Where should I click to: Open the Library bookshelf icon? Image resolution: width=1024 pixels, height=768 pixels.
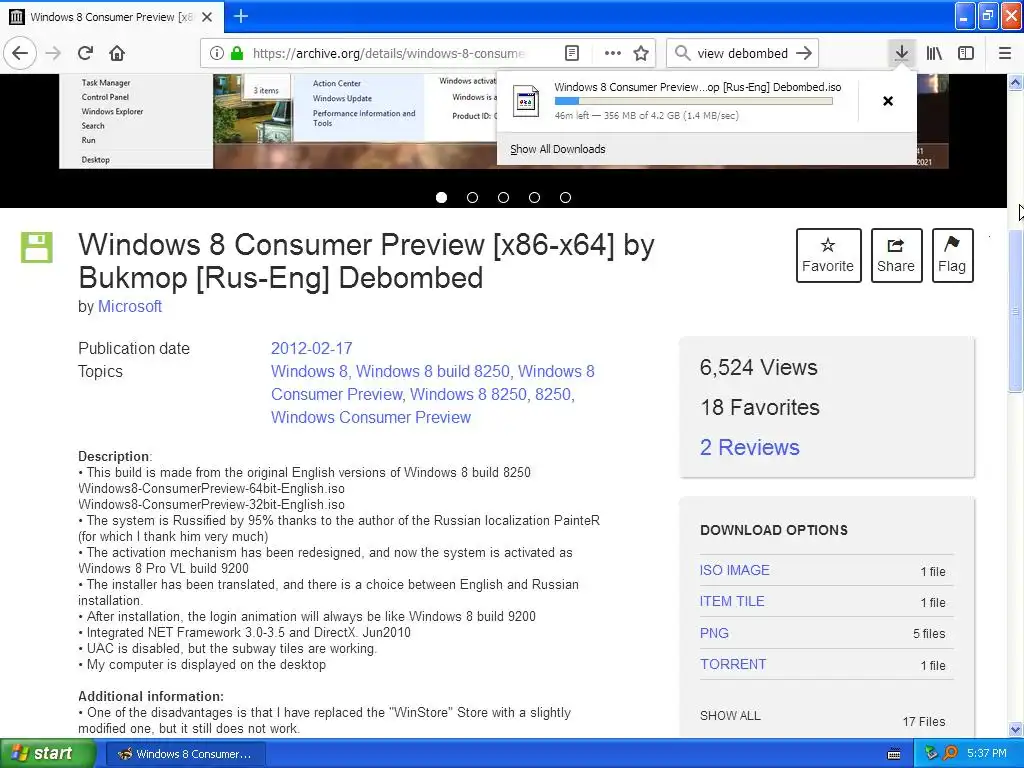click(934, 53)
